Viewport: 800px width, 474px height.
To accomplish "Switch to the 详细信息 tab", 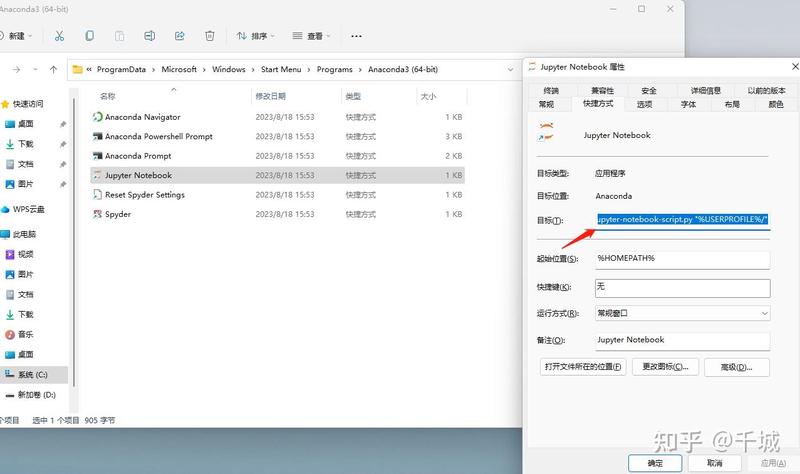I will pos(706,90).
